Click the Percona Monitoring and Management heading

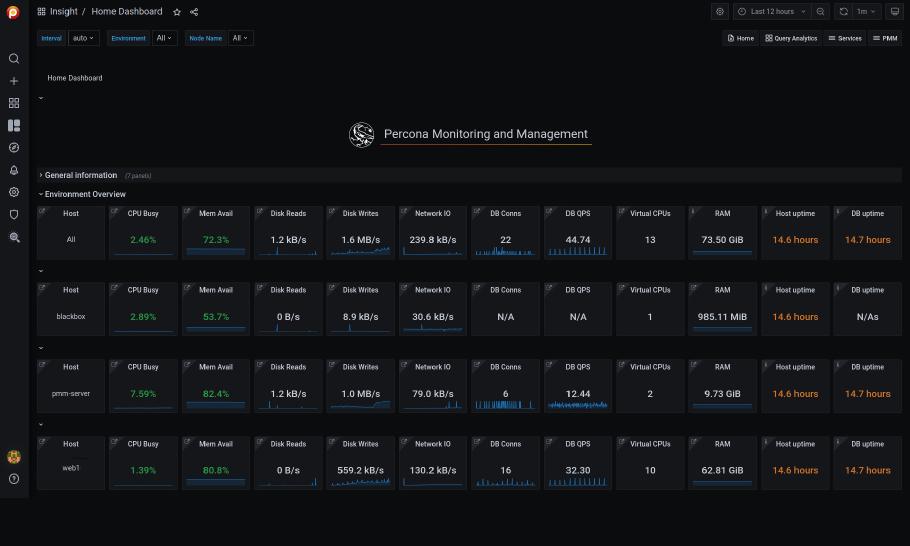tap(486, 134)
